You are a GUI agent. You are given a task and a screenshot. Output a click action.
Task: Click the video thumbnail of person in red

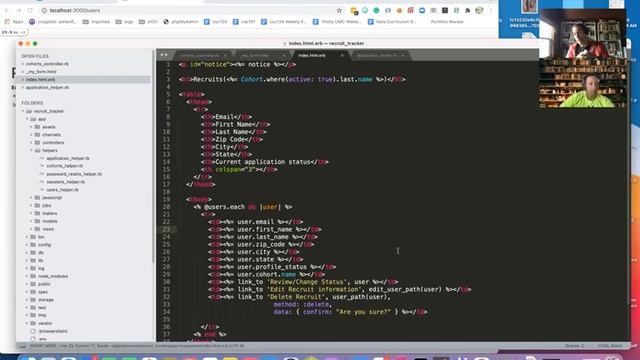[x=582, y=34]
